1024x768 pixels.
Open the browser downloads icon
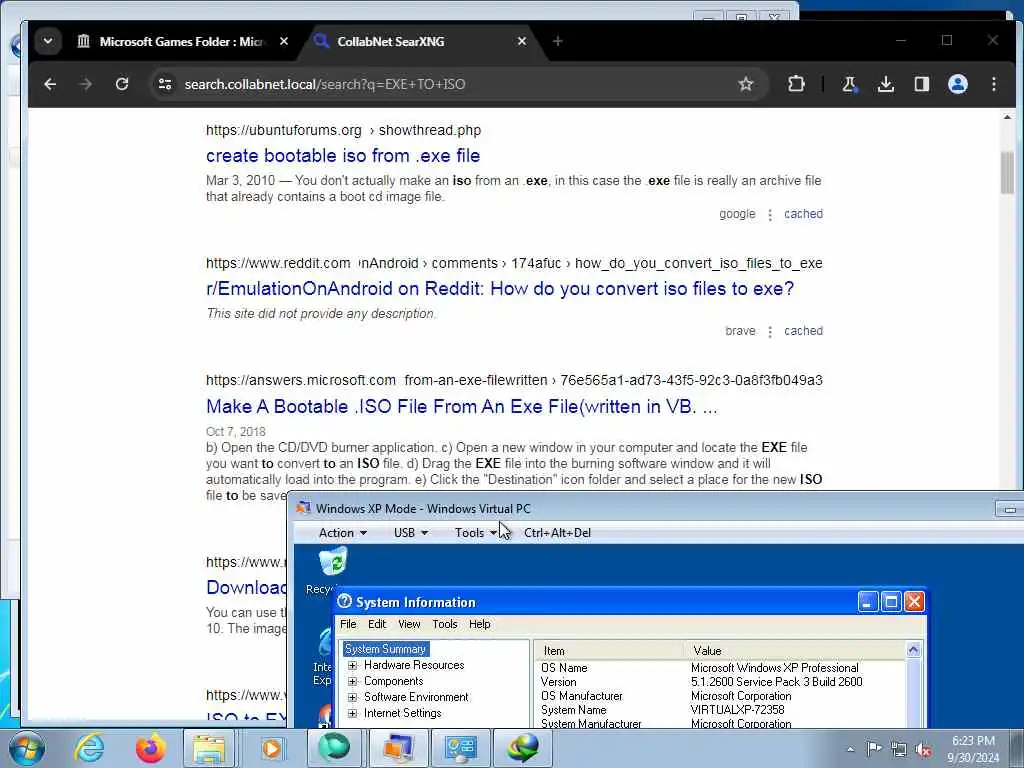[886, 84]
